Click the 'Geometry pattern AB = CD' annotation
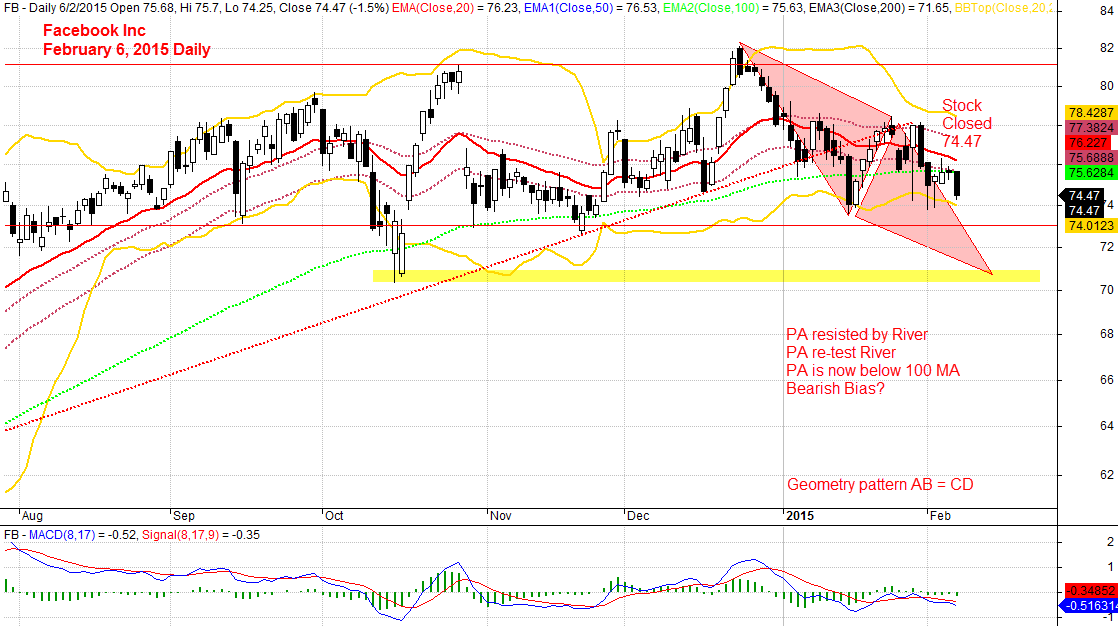Image resolution: width=1118 pixels, height=626 pixels. [880, 485]
